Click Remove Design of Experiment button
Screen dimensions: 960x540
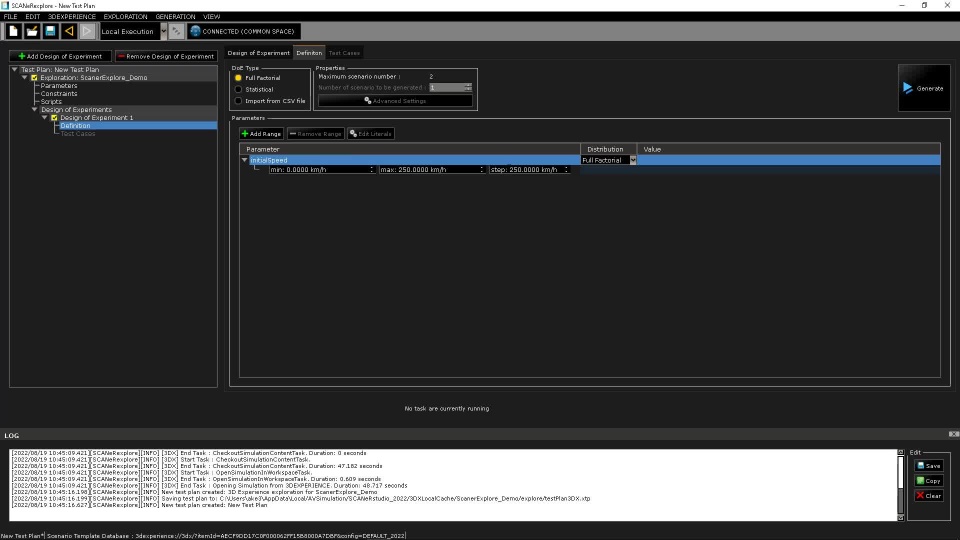[166, 56]
